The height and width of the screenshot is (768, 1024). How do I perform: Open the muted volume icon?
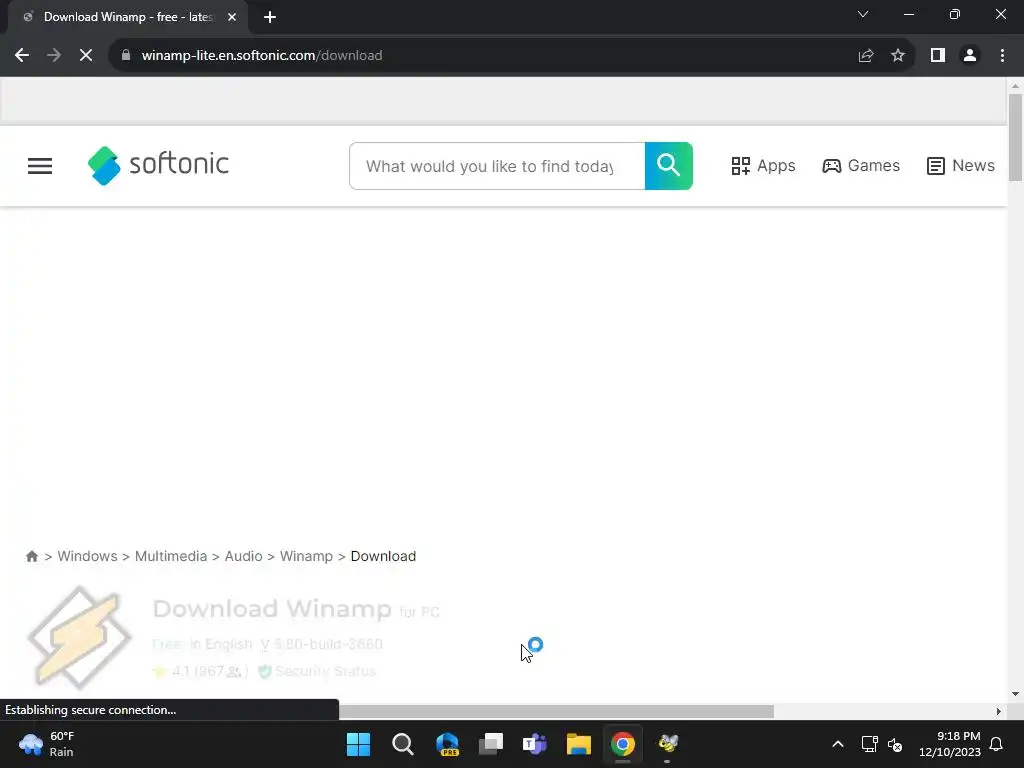(895, 744)
